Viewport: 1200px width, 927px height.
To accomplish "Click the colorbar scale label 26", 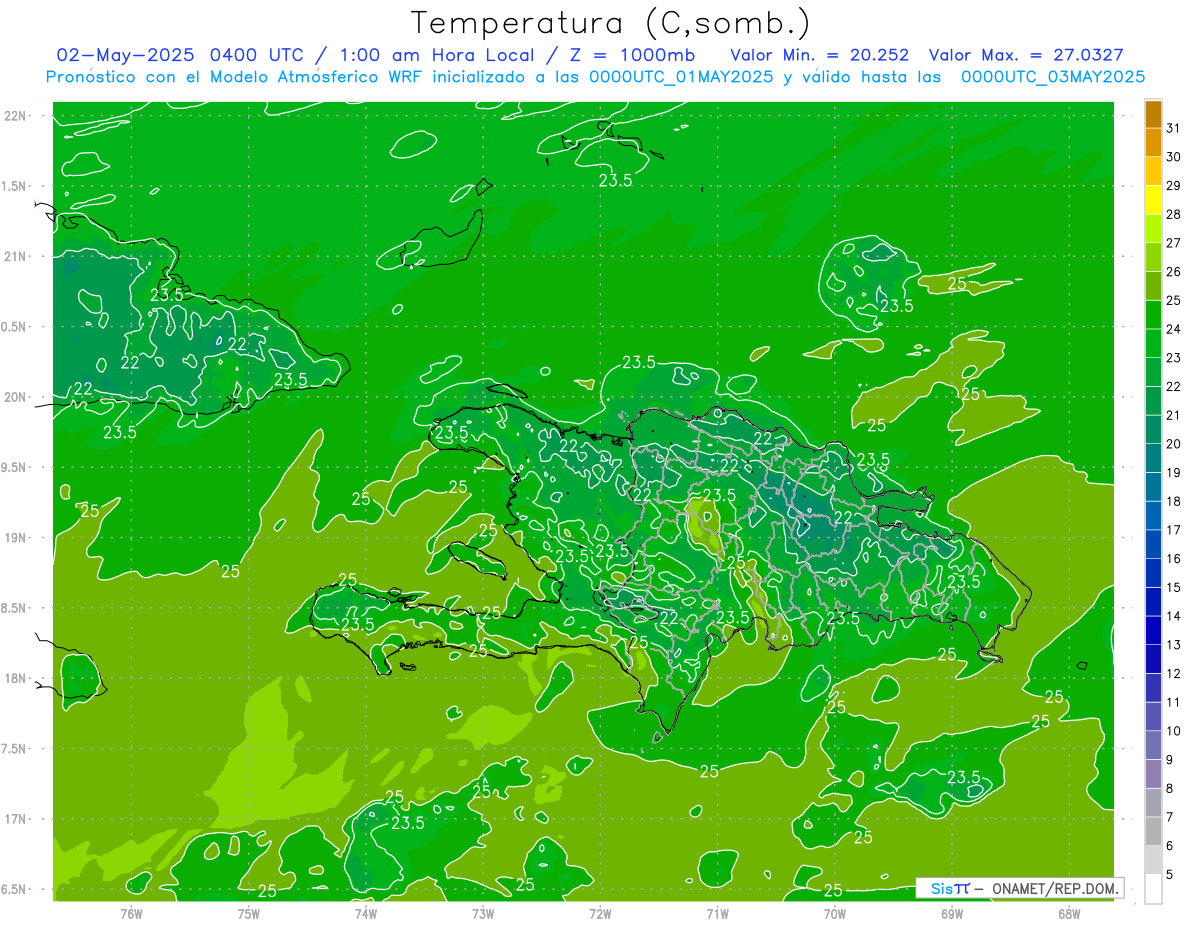I will (x=1174, y=272).
